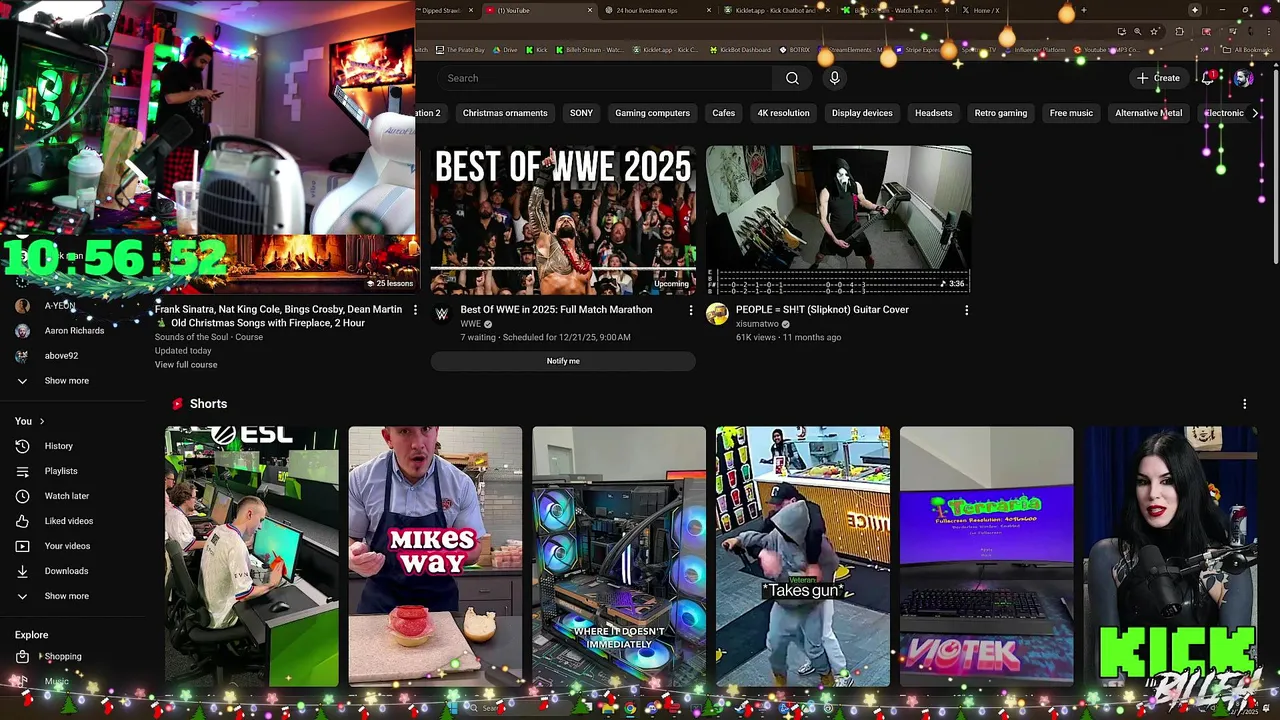Open WWE channel avatar
The image size is (1280, 720).
coord(442,315)
